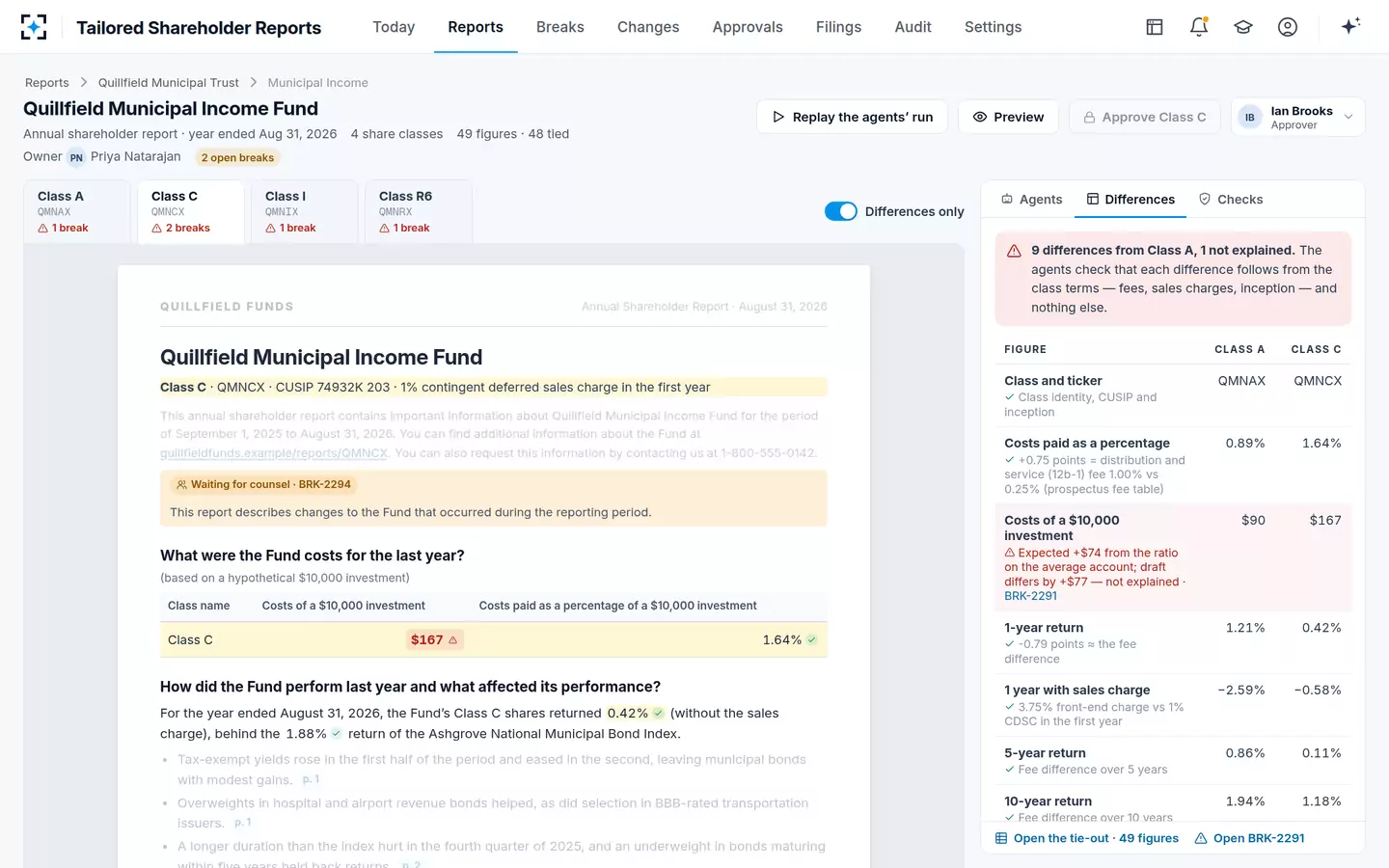This screenshot has width=1389, height=868.
Task: Select the 'Costs paid as a percentage' difference row
Action: (1173, 466)
